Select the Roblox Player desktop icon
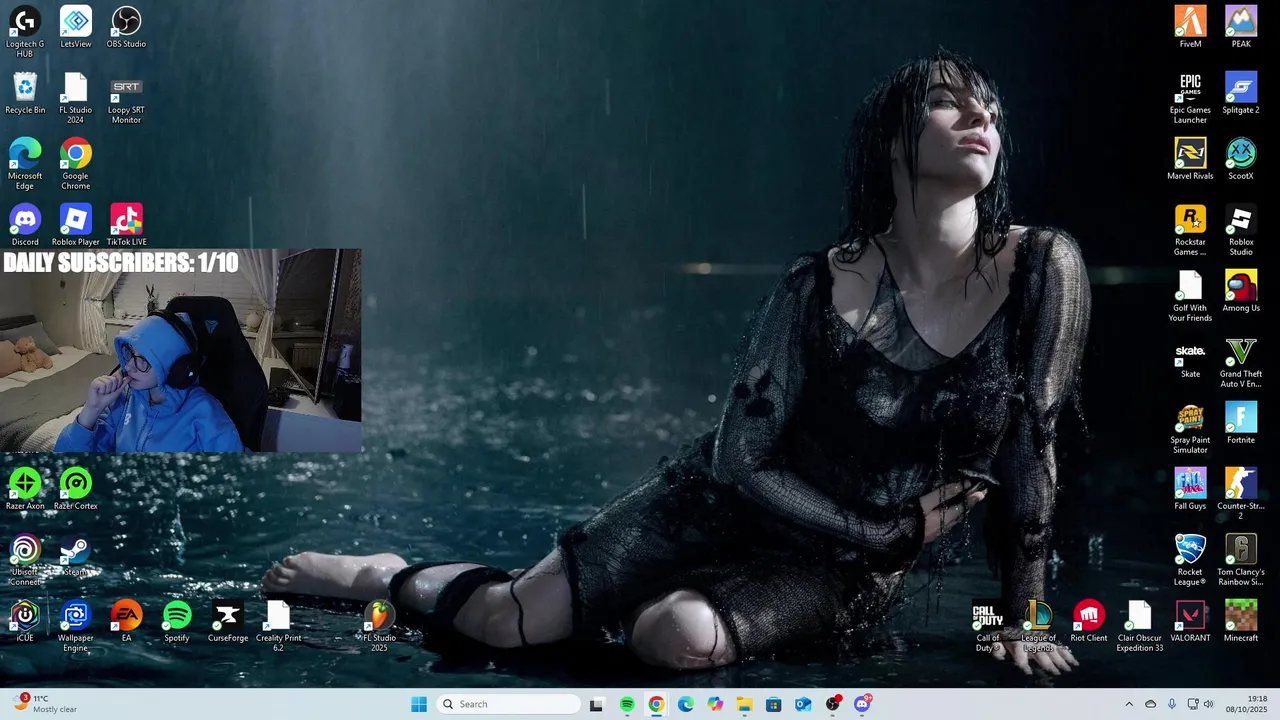This screenshot has width=1280, height=720. [76, 225]
